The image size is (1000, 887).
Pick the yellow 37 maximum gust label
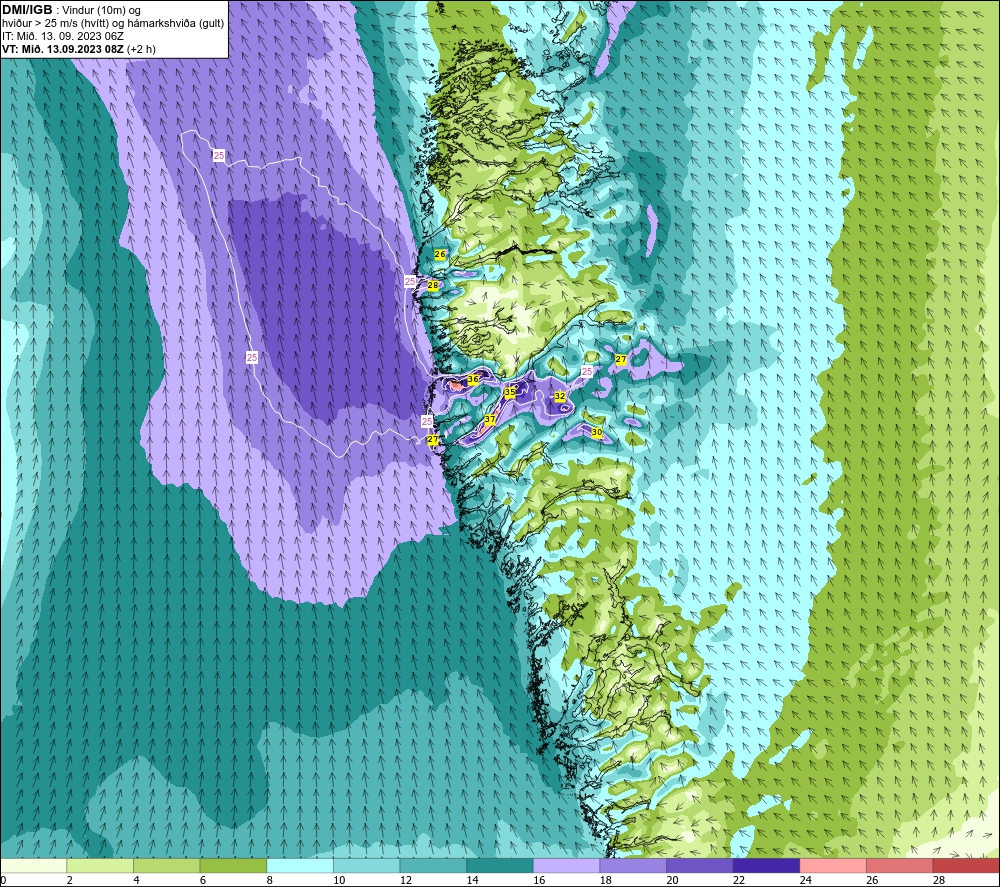coord(490,420)
